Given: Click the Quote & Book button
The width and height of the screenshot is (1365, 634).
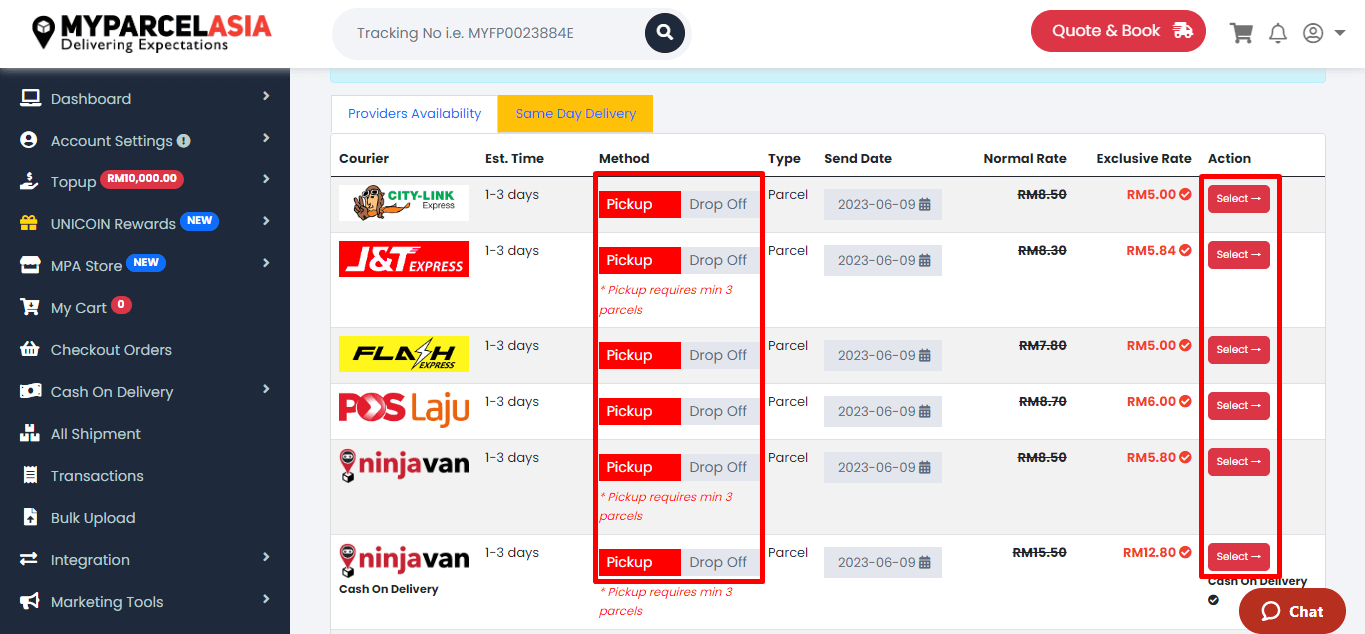Looking at the screenshot, I should 1118,31.
